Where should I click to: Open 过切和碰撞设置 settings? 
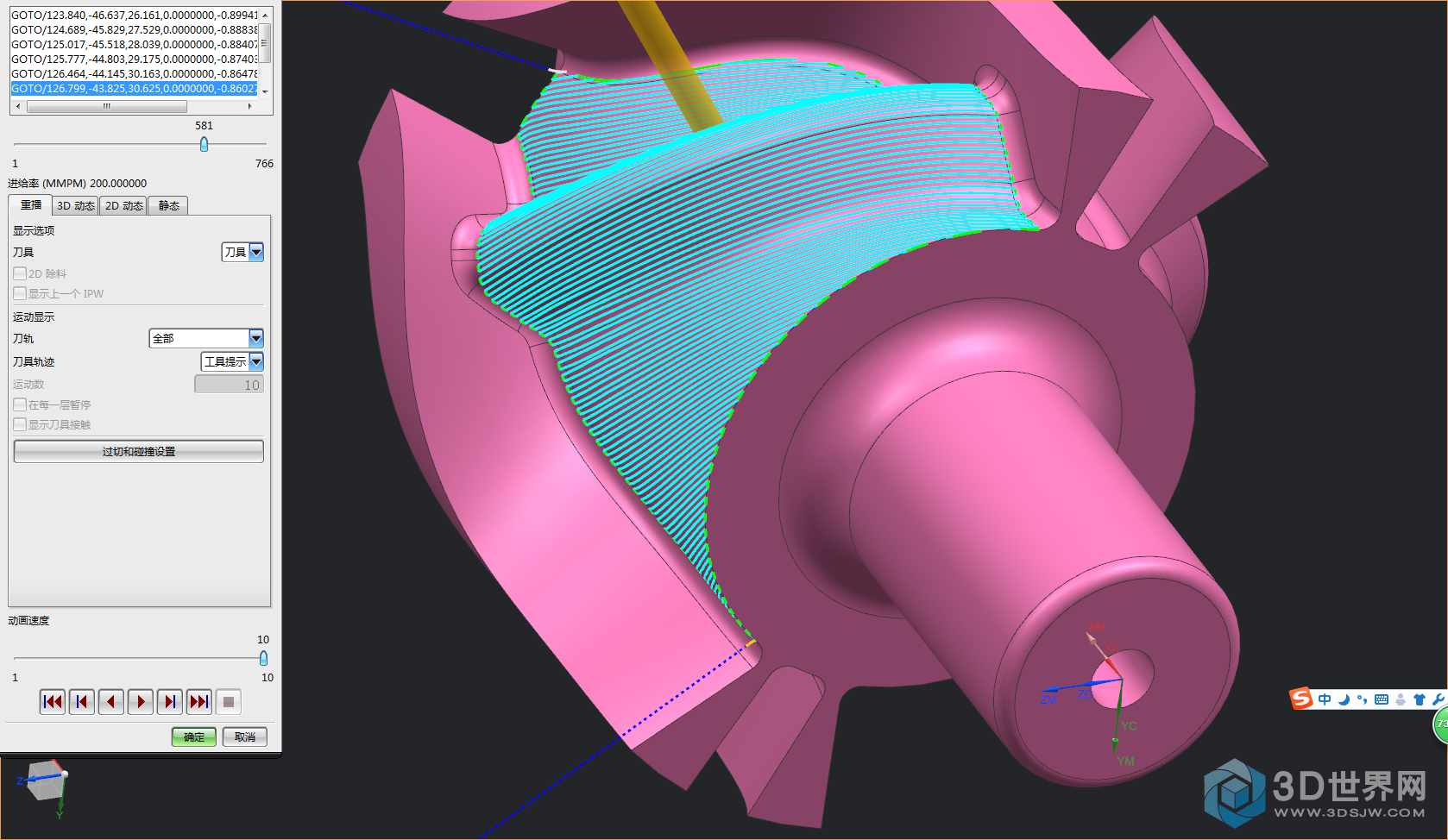pyautogui.click(x=139, y=451)
